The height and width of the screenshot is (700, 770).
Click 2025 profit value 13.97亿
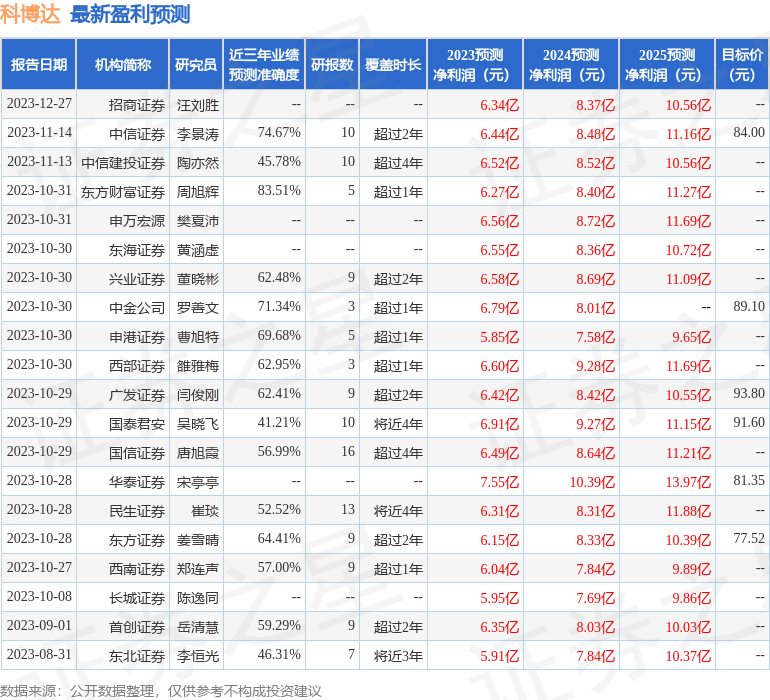coord(688,482)
